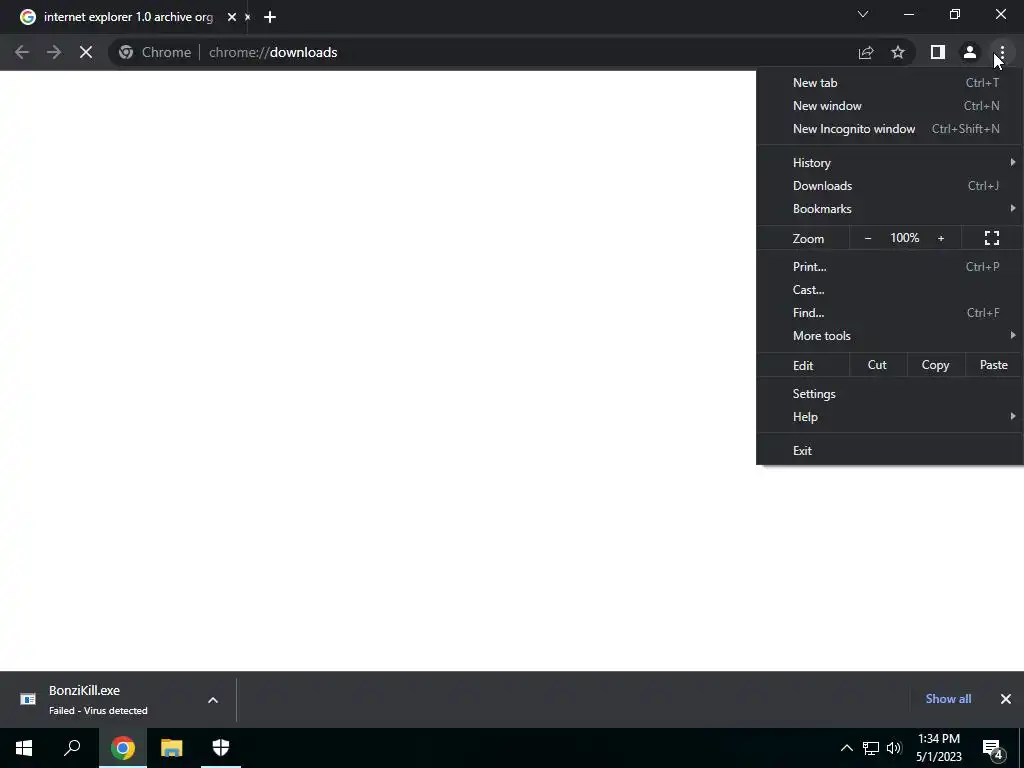1024x768 pixels.
Task: Show hidden system tray icons
Action: click(x=846, y=748)
